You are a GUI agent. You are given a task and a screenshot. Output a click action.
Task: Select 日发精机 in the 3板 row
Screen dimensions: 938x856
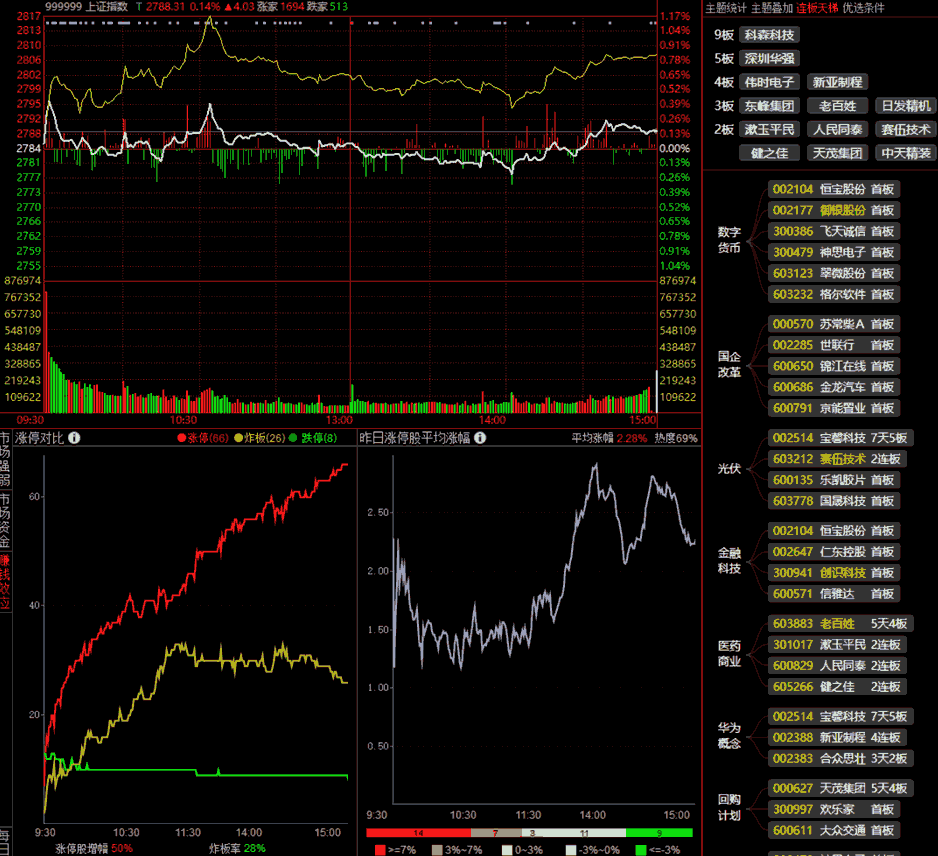click(x=906, y=106)
